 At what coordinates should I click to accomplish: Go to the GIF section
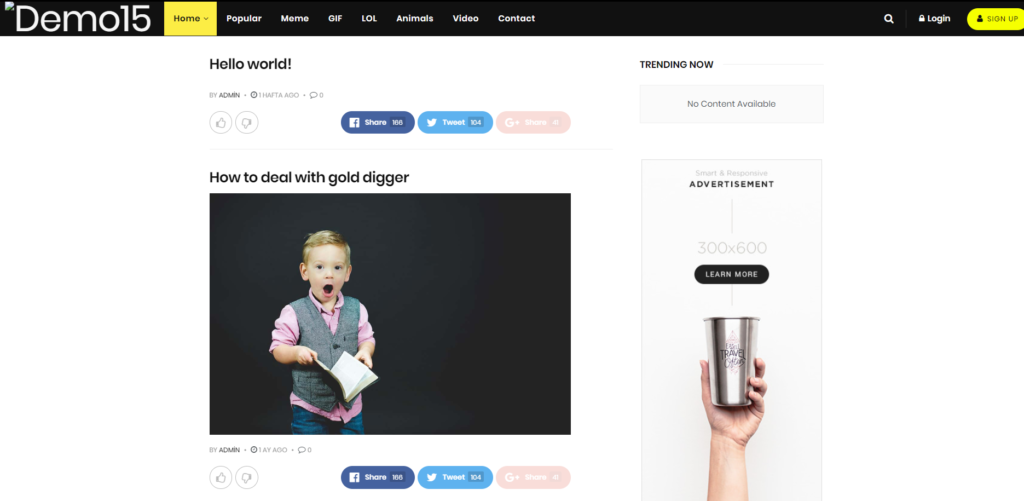[335, 18]
